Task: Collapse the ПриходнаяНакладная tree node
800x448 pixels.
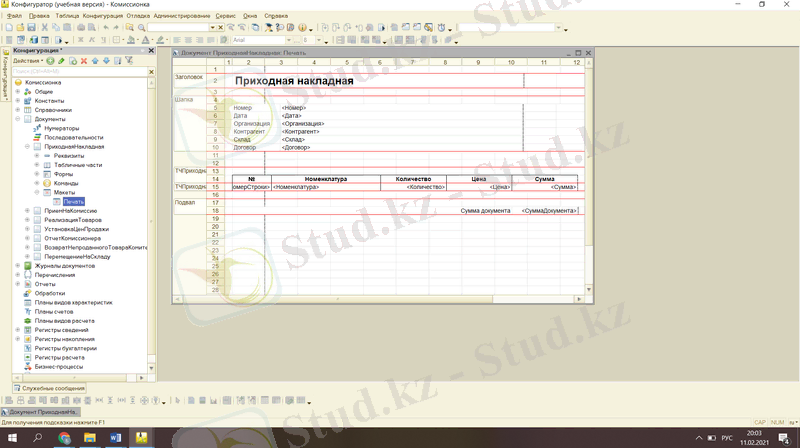Action: click(27, 147)
